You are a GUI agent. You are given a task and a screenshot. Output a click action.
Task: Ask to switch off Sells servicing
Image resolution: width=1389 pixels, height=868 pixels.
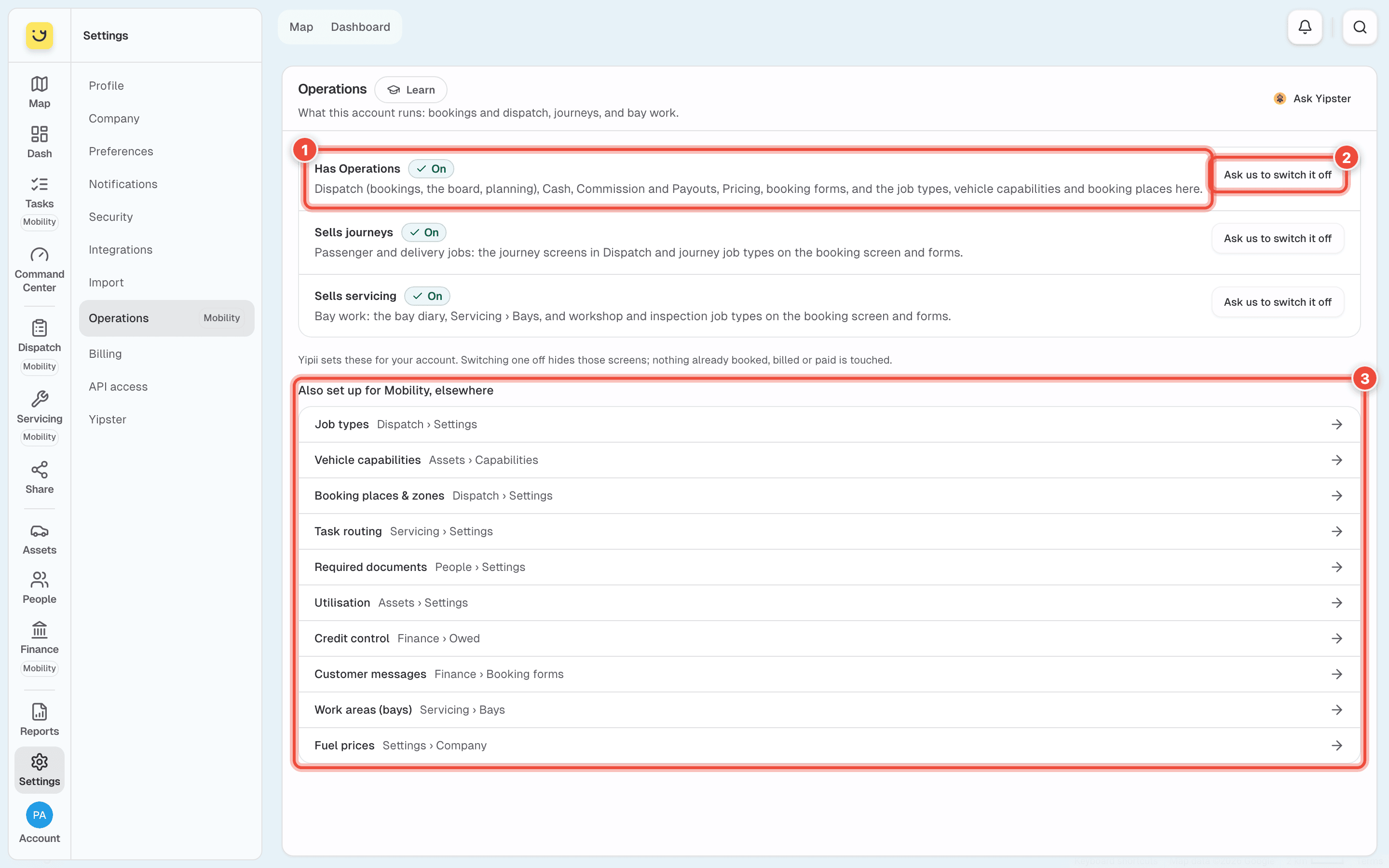(1277, 302)
